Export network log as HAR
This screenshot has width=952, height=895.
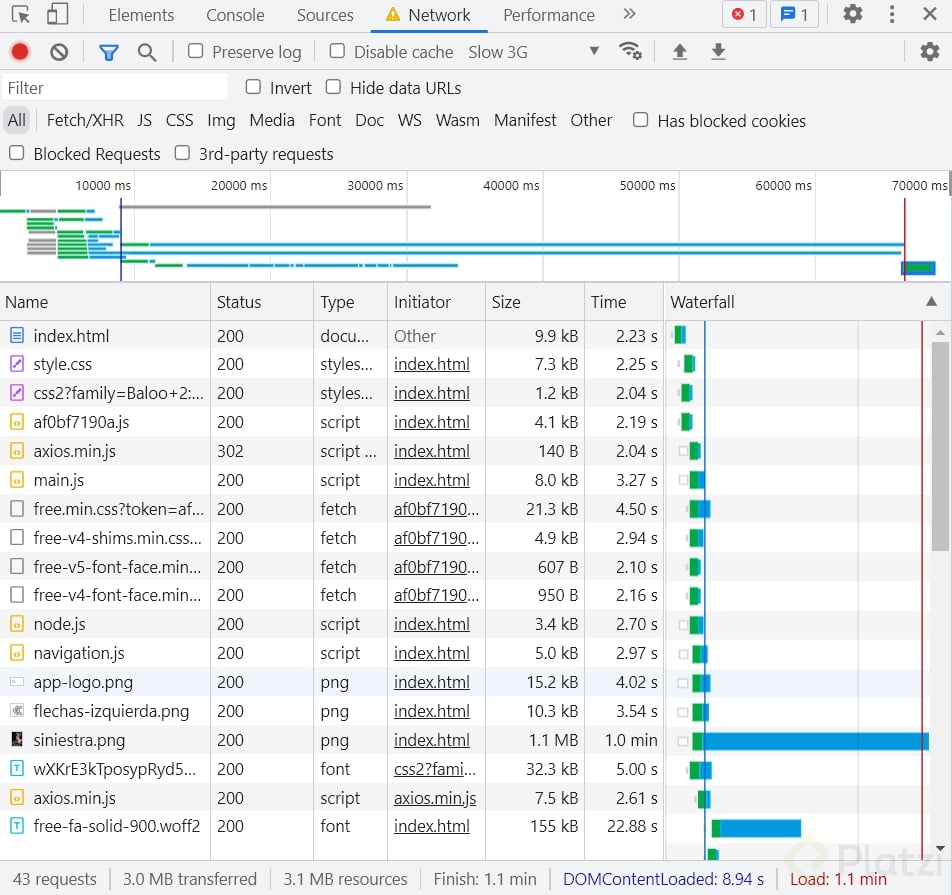(719, 51)
